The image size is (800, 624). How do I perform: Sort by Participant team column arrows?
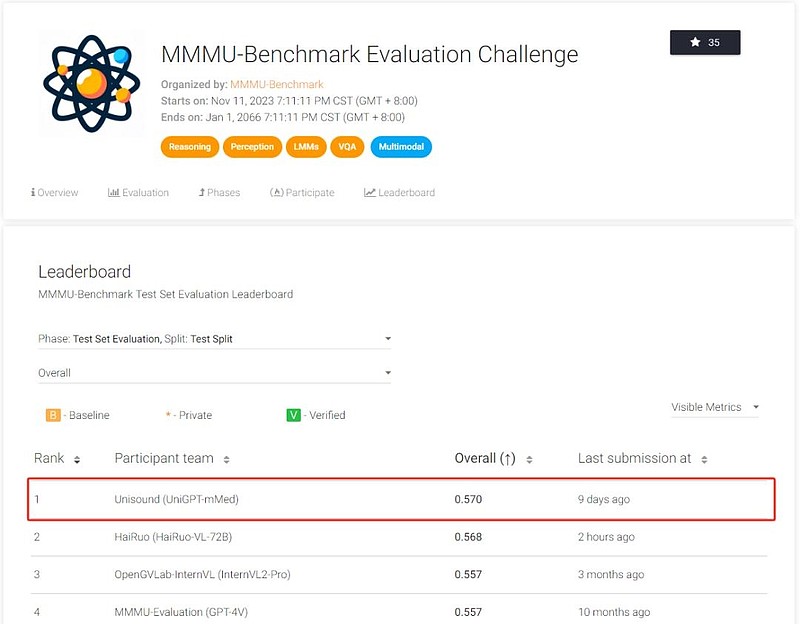(226, 460)
